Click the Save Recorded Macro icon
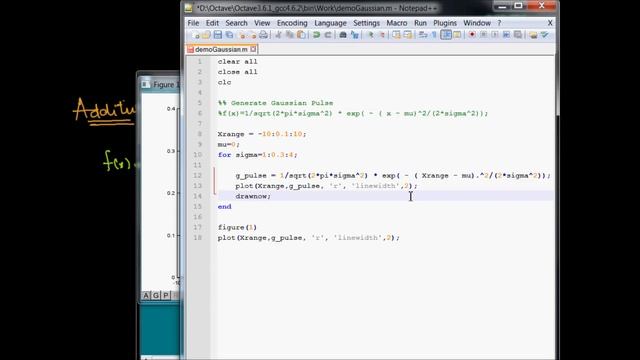The image size is (640, 360). [518, 35]
